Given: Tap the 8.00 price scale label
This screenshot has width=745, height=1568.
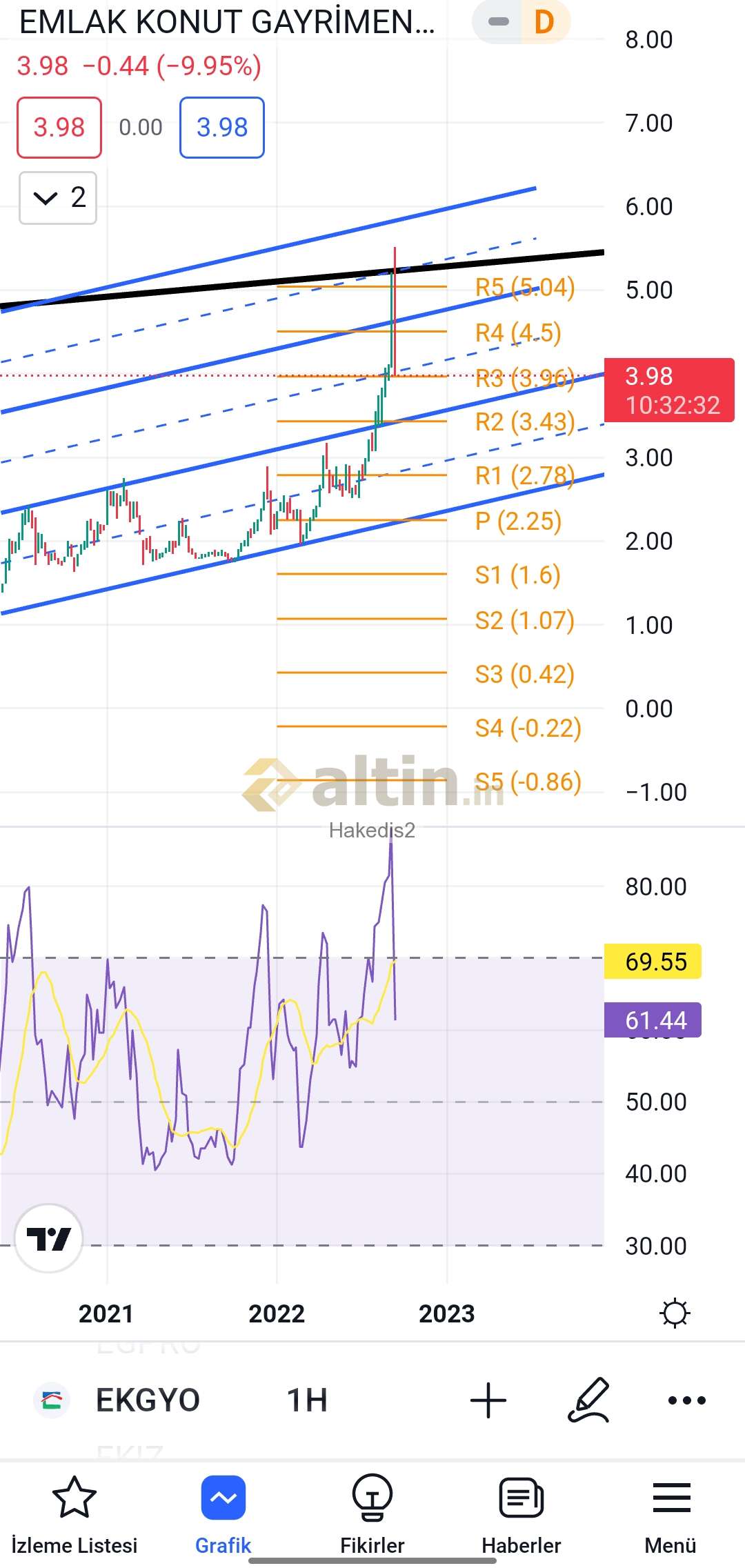Looking at the screenshot, I should [x=649, y=40].
